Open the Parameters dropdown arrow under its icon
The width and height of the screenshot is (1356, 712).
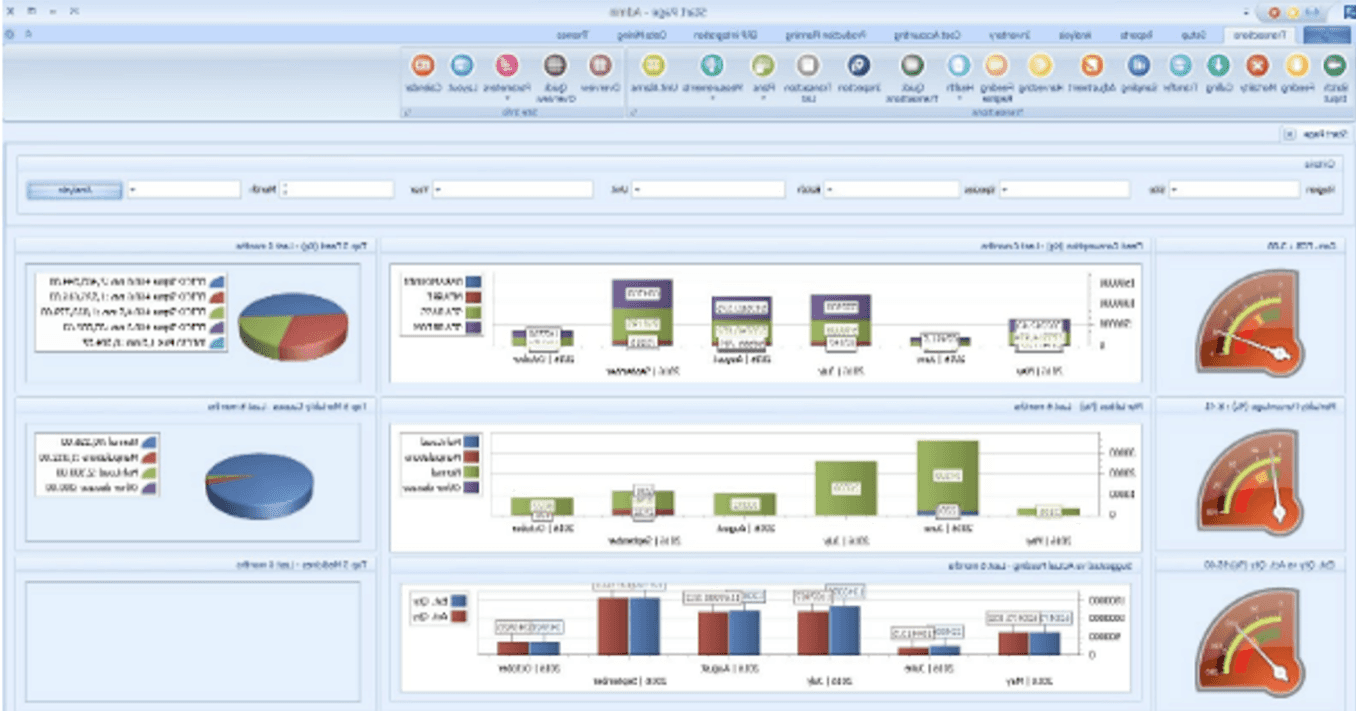[x=508, y=98]
